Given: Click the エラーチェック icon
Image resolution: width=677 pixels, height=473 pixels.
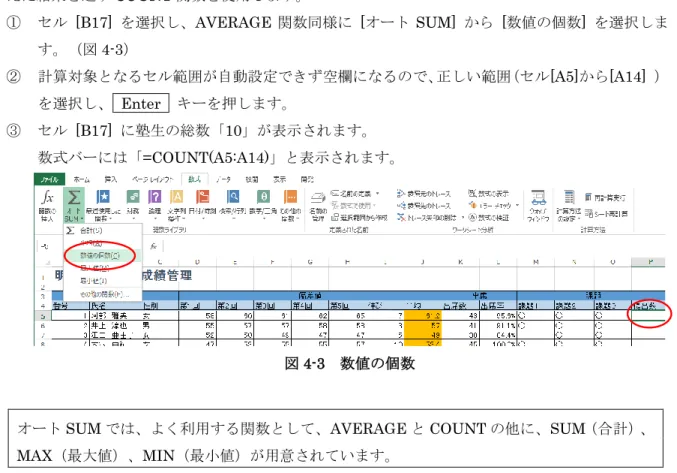Looking at the screenshot, I should pos(473,205).
